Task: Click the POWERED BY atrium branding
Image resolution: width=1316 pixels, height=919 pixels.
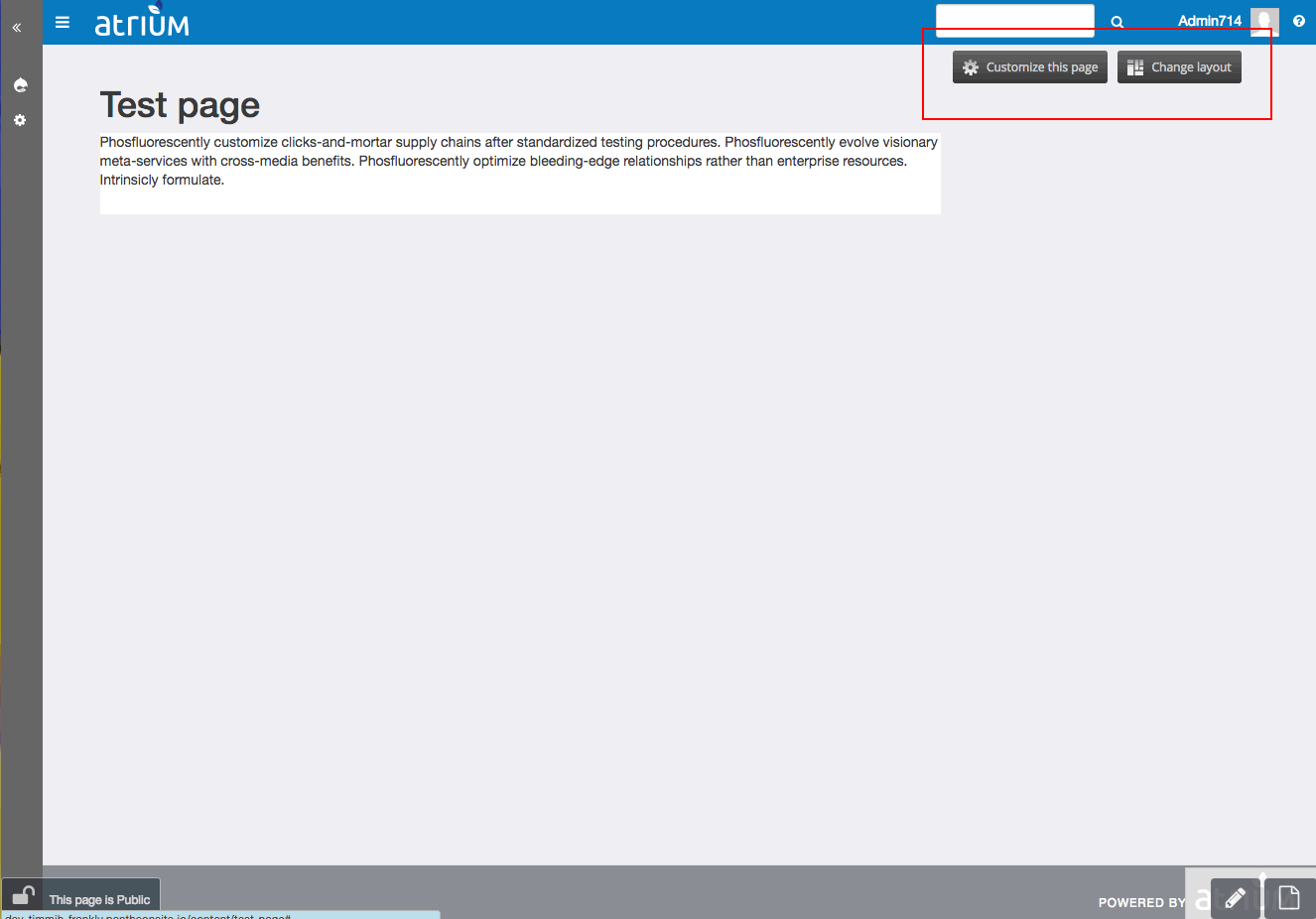Action: click(1141, 902)
